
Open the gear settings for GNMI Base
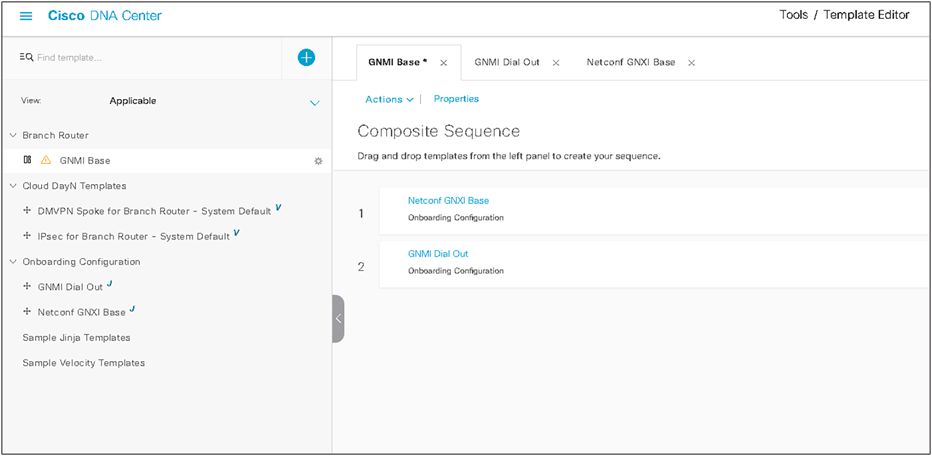click(x=318, y=161)
